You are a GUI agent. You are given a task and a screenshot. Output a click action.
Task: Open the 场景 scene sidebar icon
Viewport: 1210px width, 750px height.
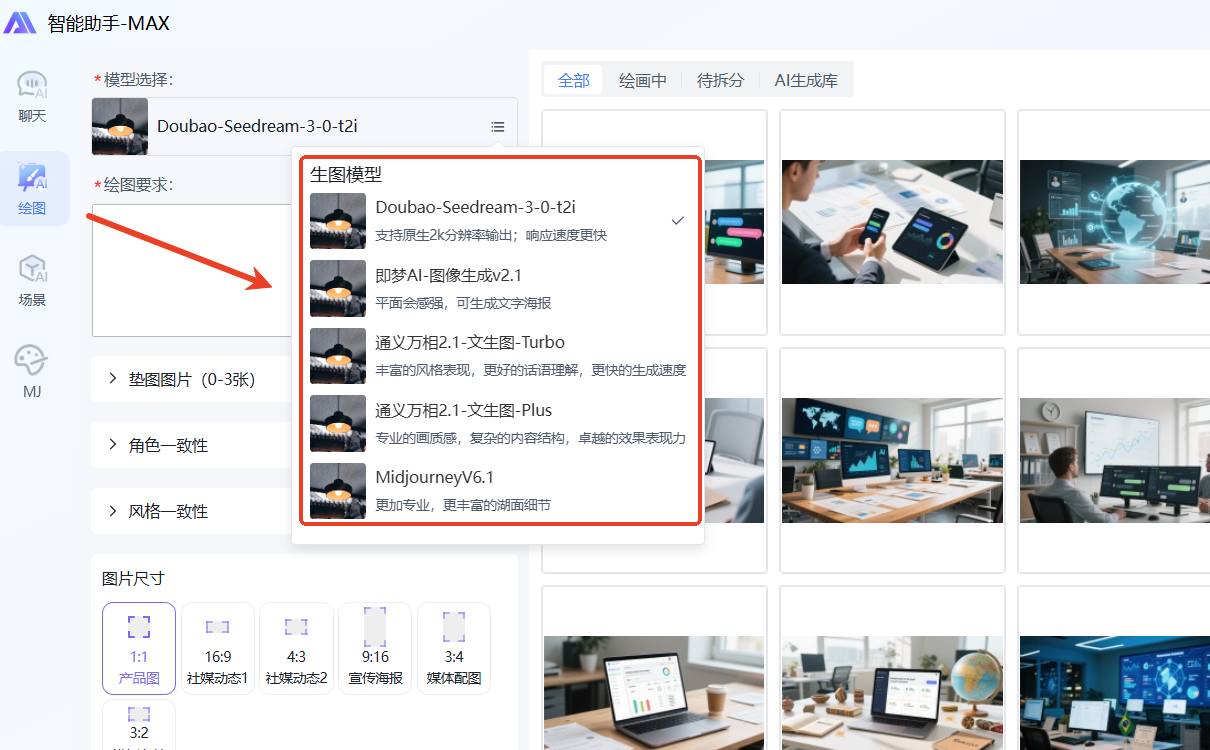tap(33, 280)
